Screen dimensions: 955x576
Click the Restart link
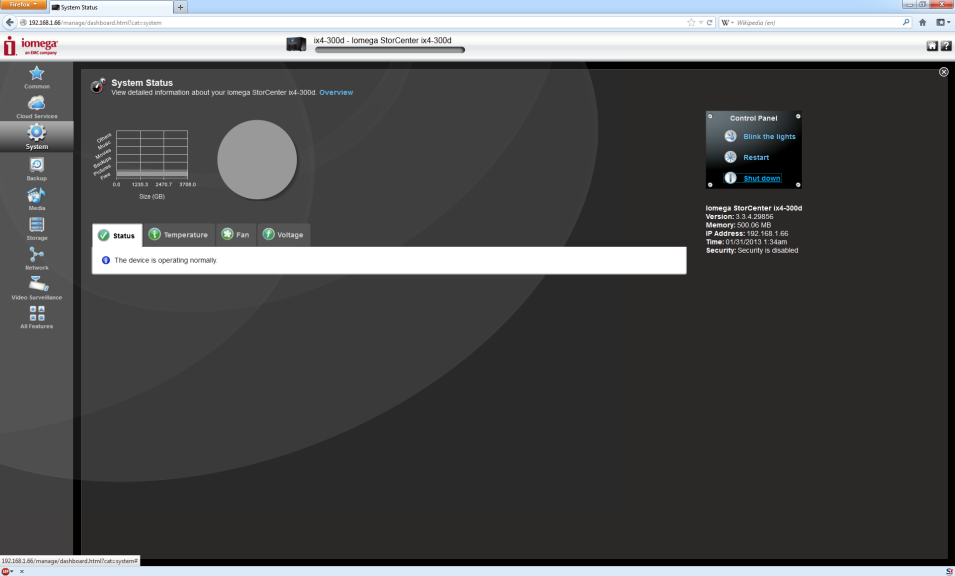(x=756, y=157)
